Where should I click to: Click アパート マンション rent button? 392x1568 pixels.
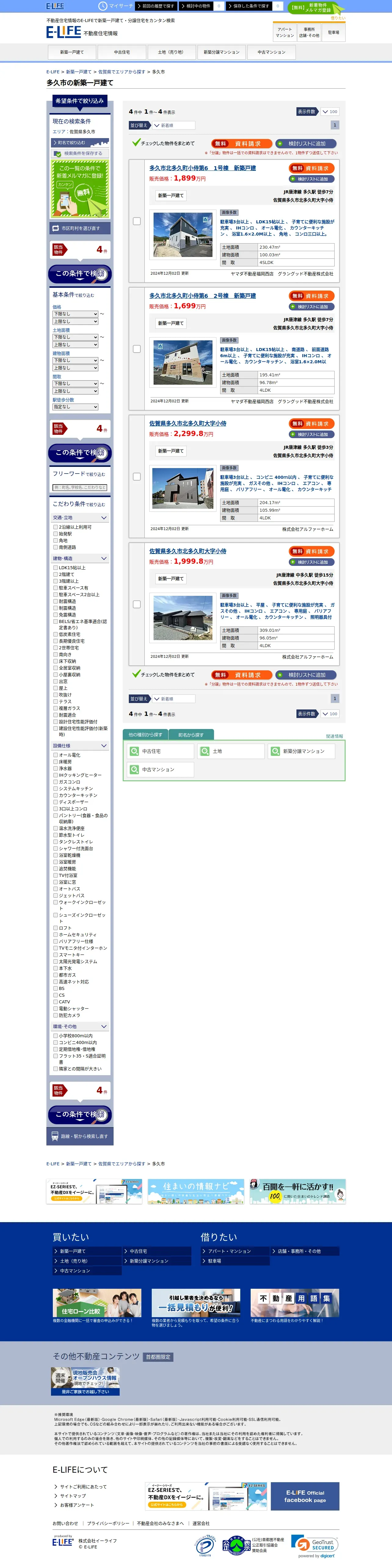(285, 32)
